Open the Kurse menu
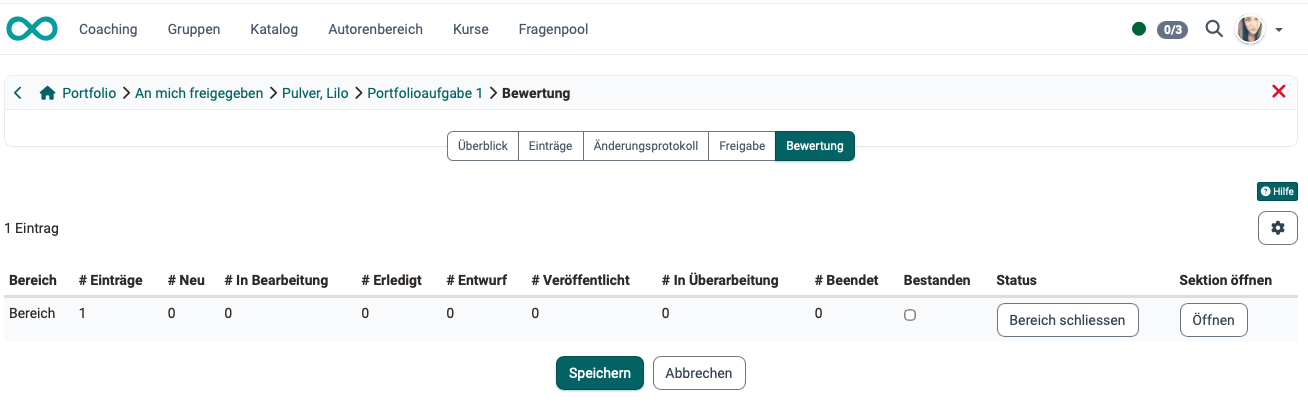 (x=471, y=29)
